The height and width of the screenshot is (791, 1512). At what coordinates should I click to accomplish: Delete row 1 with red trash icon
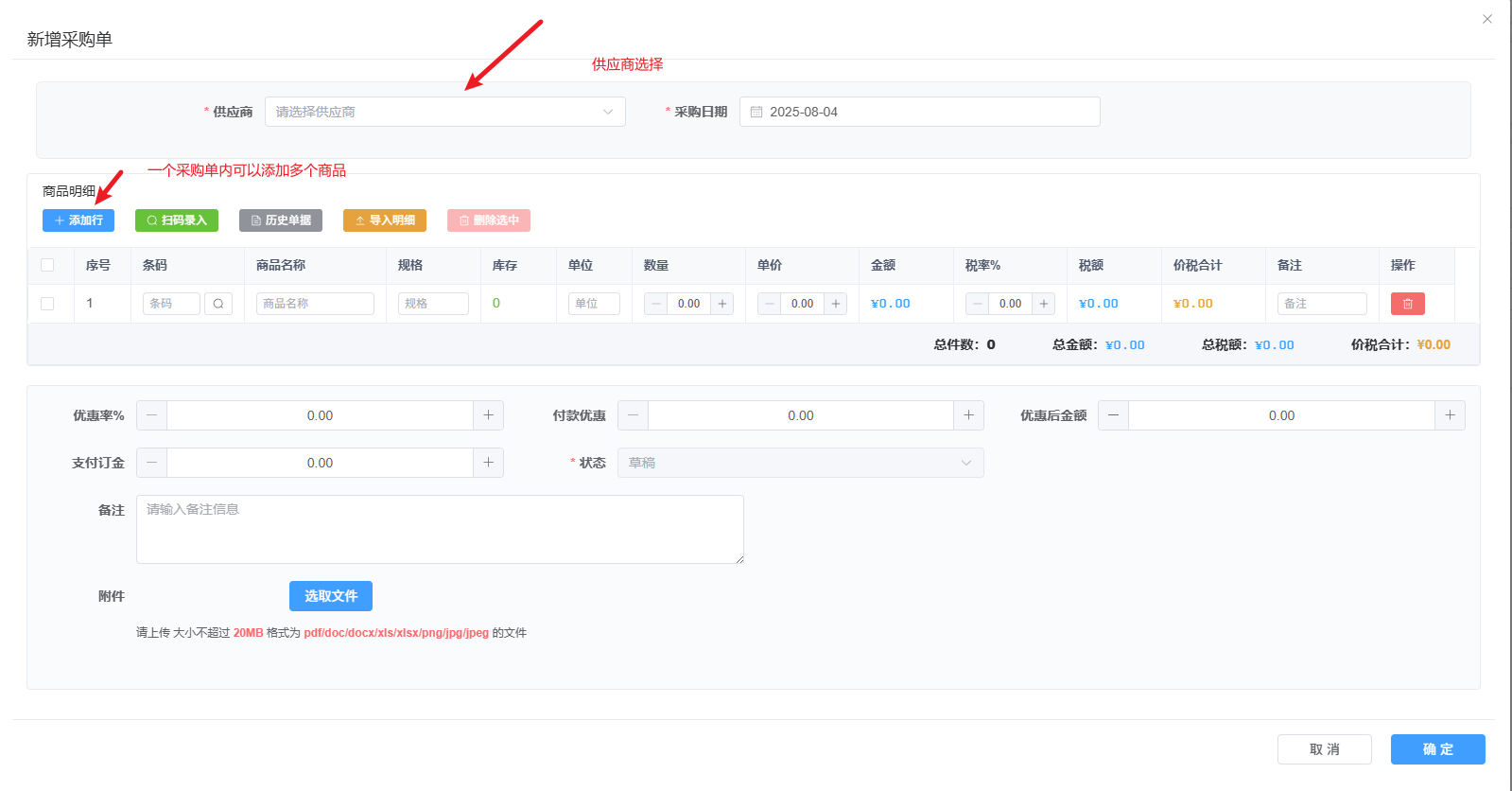point(1407,304)
